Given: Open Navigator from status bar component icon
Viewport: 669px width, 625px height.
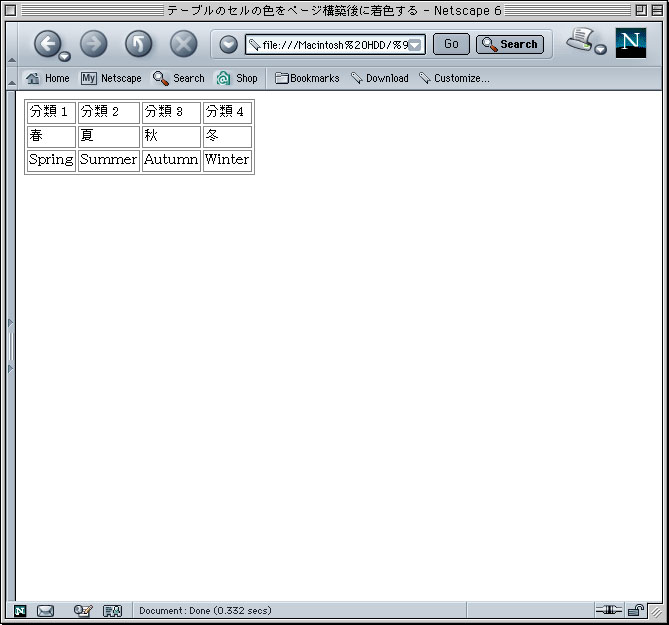Looking at the screenshot, I should click(x=20, y=611).
